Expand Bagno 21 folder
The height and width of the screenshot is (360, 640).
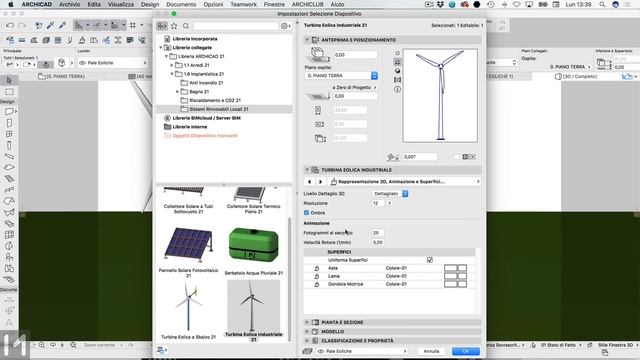[x=178, y=92]
